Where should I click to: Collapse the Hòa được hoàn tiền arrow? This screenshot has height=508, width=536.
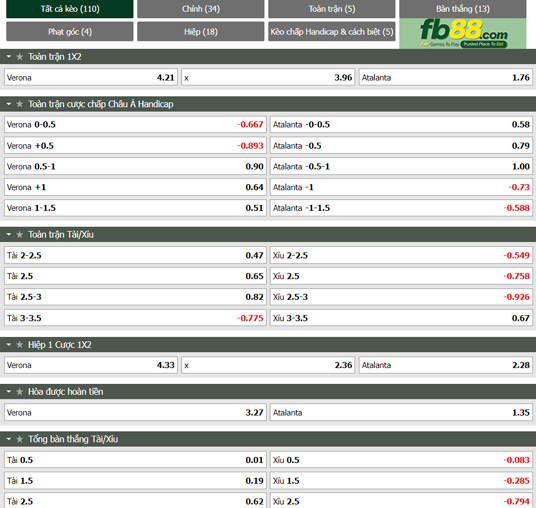[x=9, y=391]
